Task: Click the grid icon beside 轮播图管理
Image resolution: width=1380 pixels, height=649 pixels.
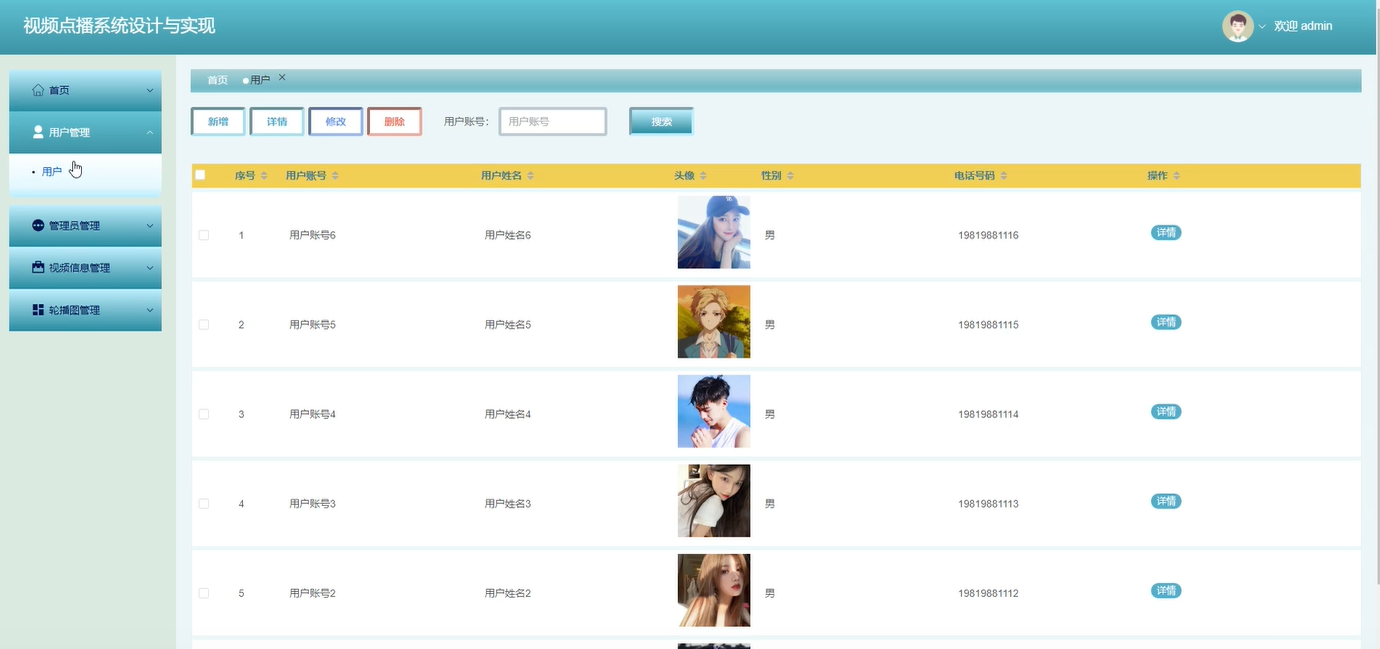Action: [38, 310]
